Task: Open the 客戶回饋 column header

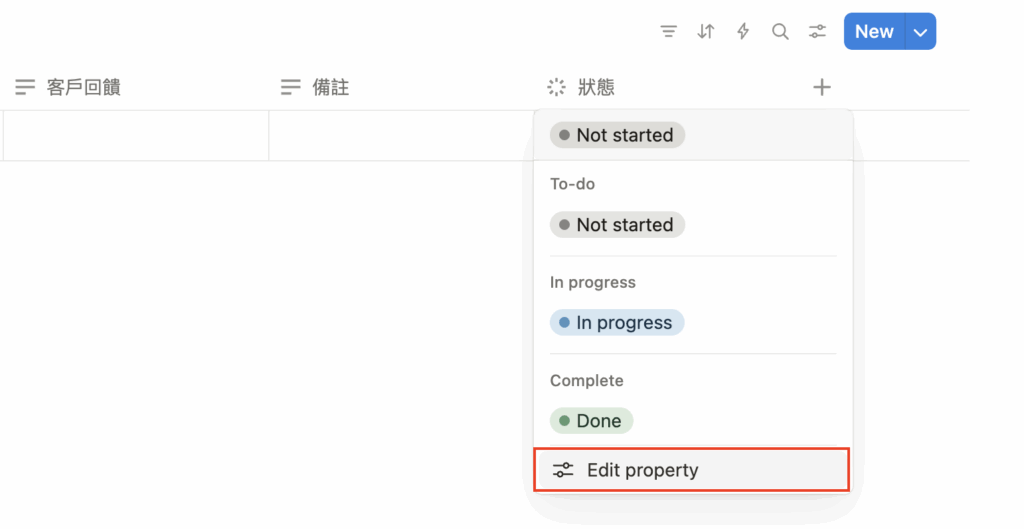Action: point(84,88)
